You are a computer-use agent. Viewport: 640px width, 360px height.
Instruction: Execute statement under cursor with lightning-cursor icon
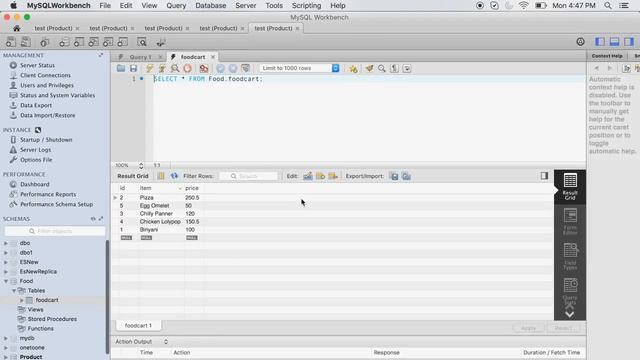click(x=162, y=68)
